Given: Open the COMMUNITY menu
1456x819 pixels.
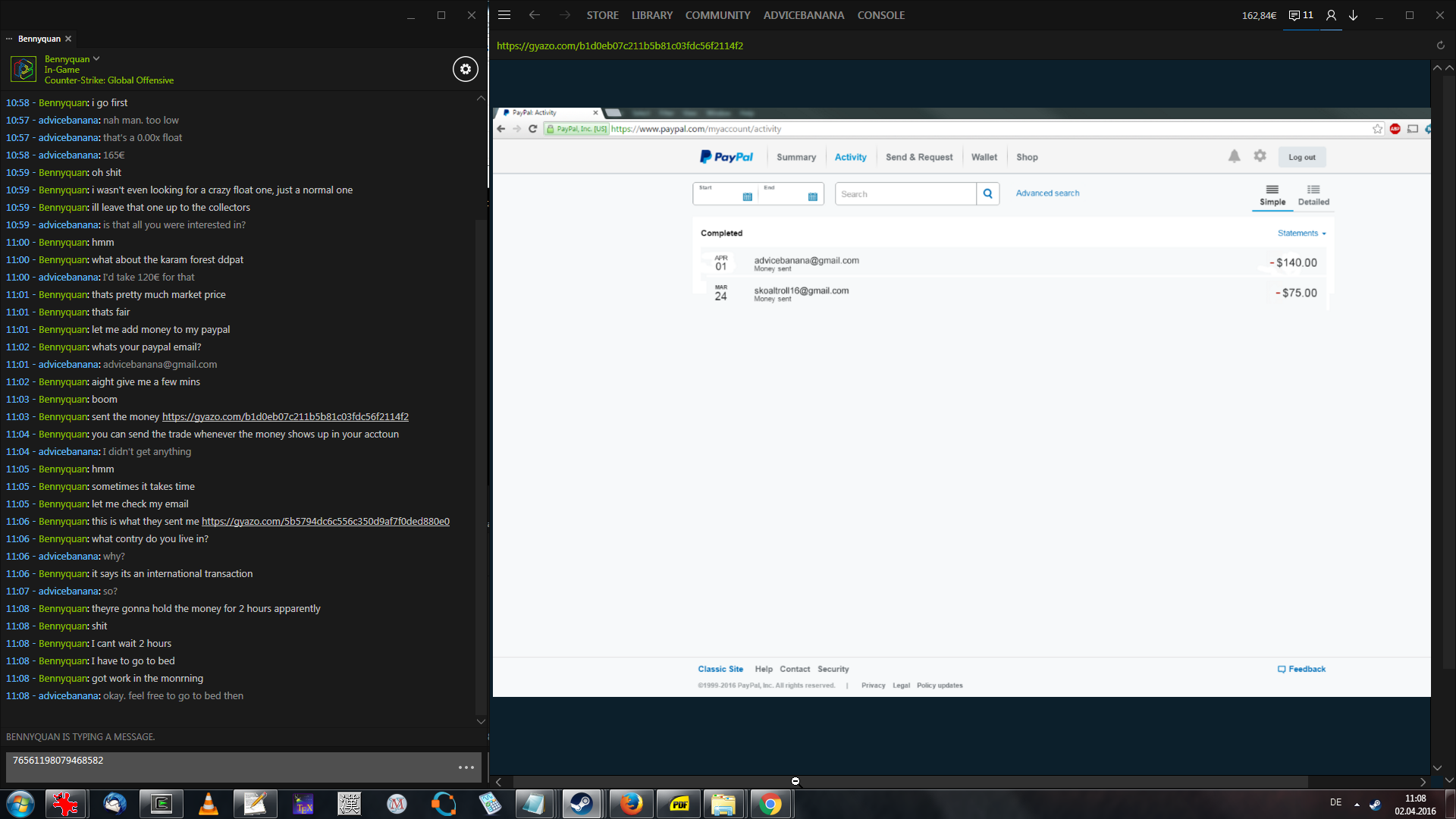Looking at the screenshot, I should 717,15.
